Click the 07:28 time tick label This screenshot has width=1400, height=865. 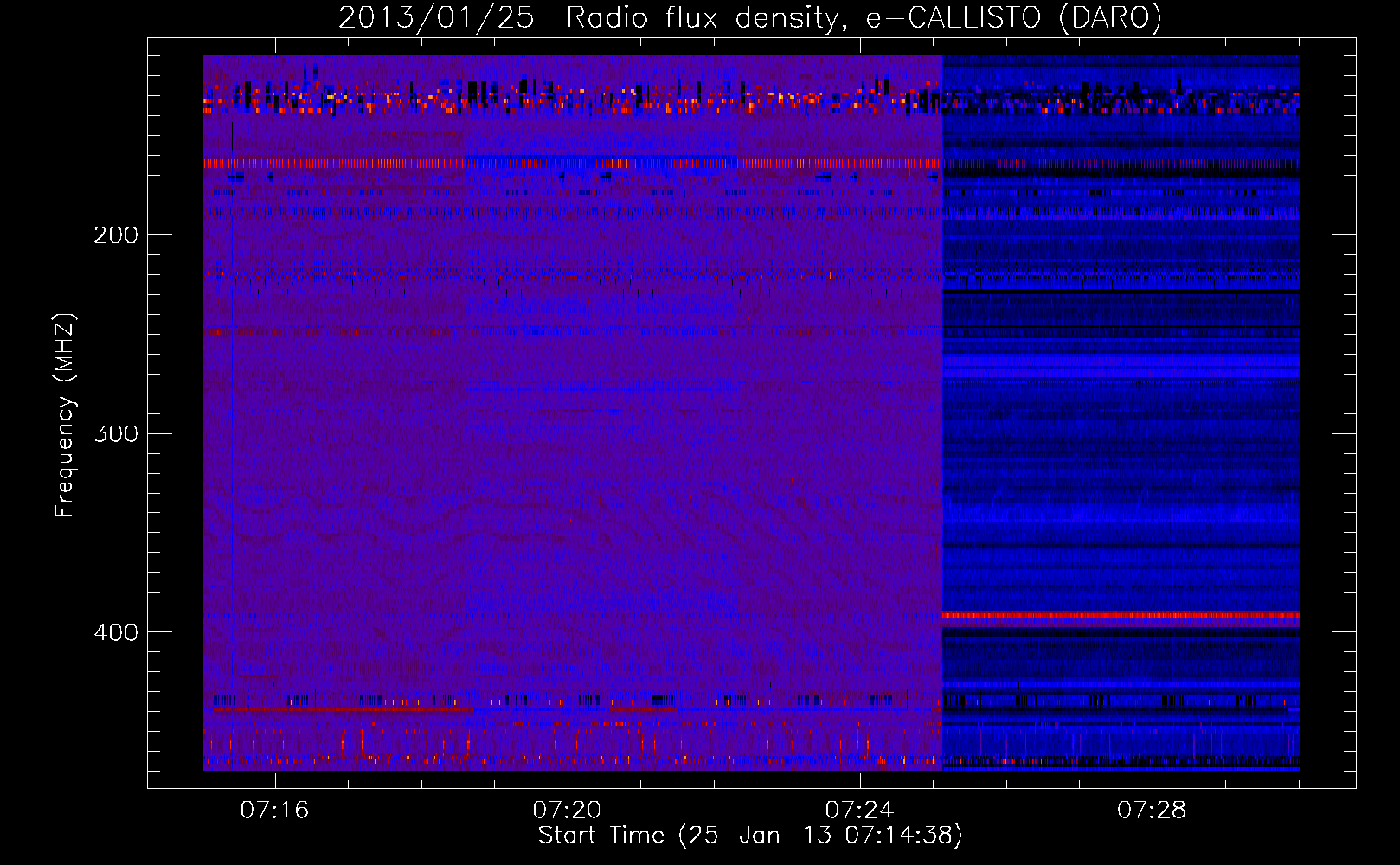pos(1152,811)
